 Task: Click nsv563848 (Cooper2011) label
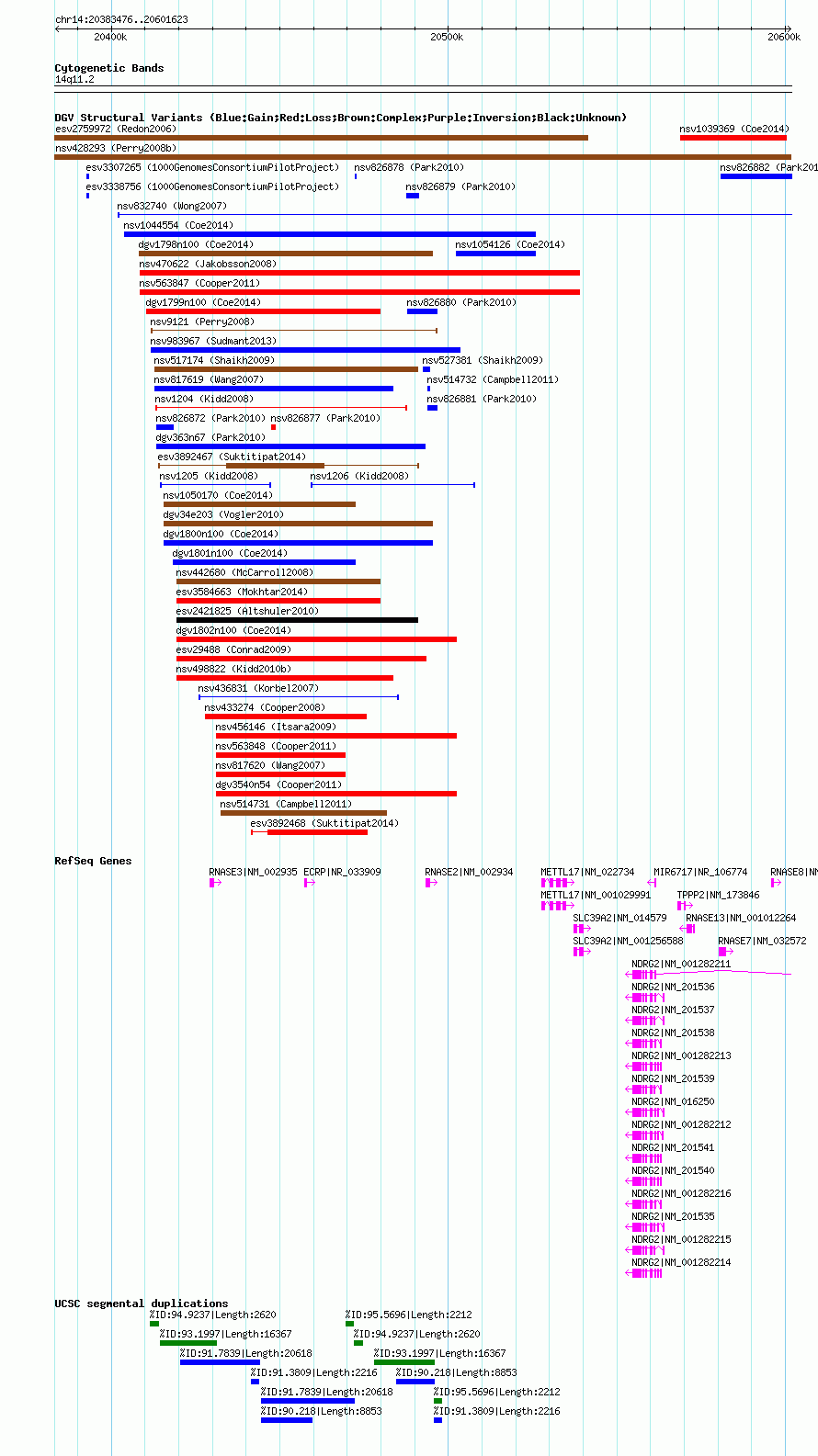click(x=276, y=746)
